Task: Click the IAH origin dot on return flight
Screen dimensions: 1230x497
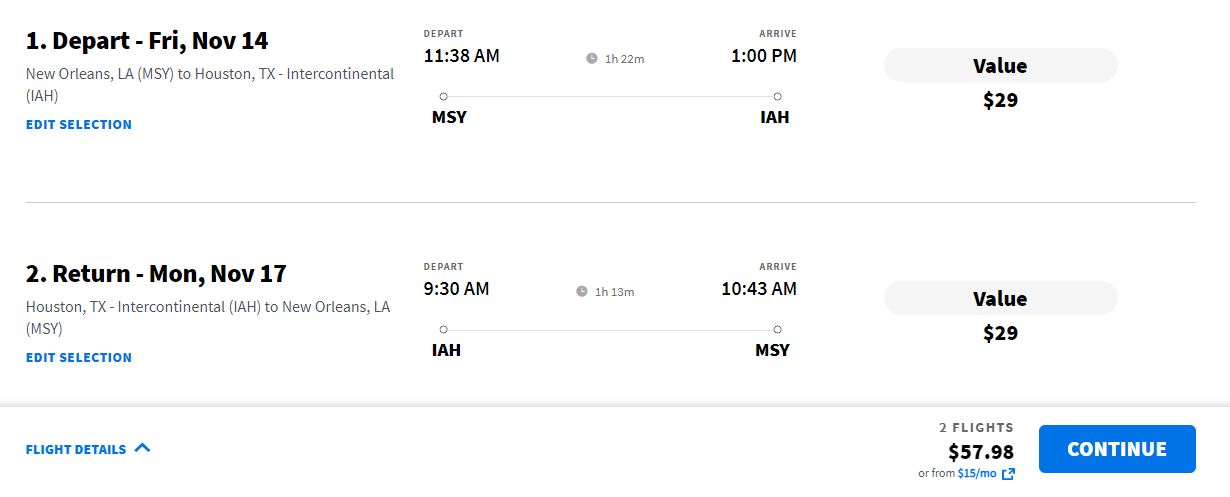Action: coord(443,329)
